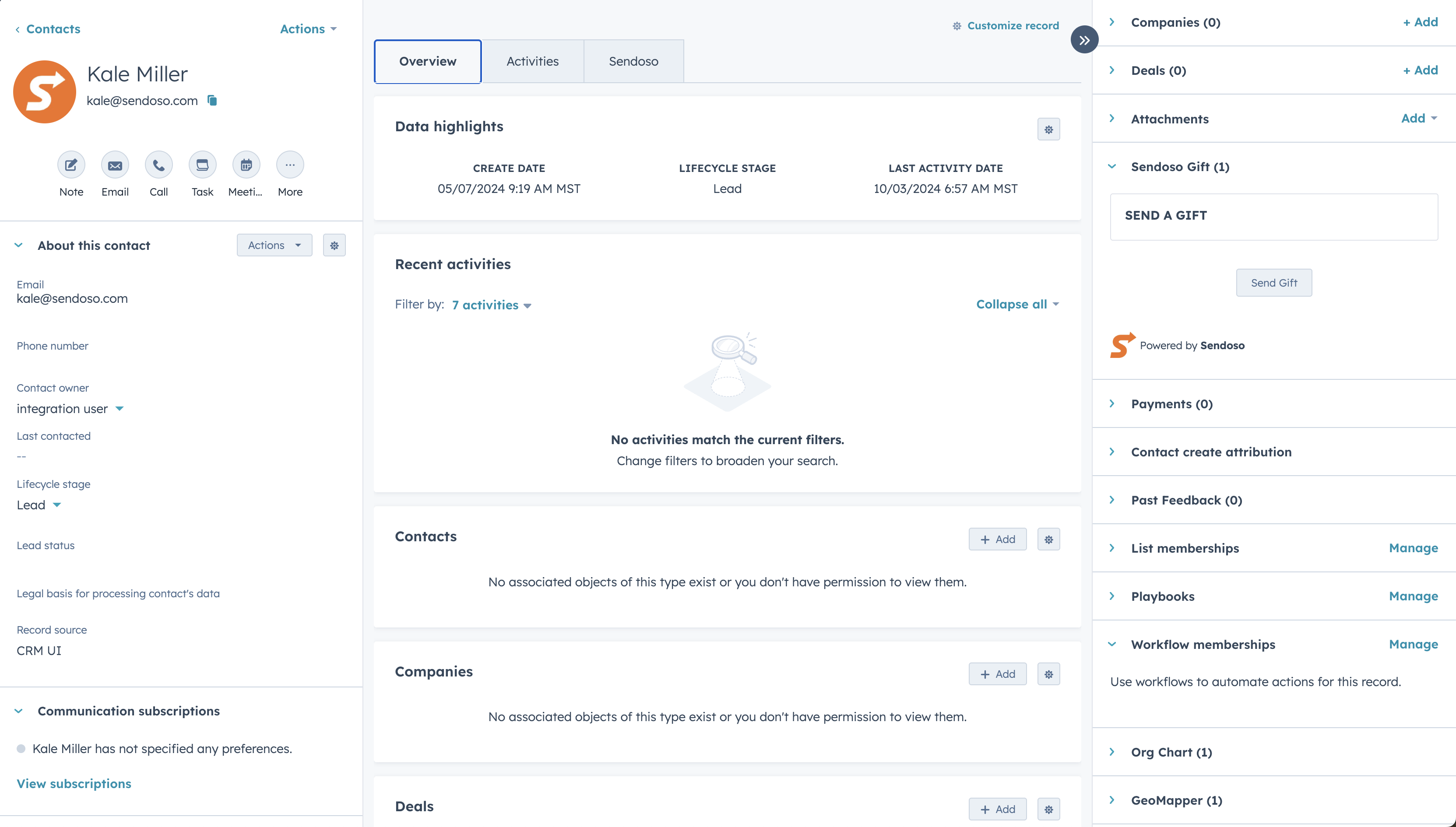Open View subscriptions link
This screenshot has width=1456, height=827.
(74, 784)
